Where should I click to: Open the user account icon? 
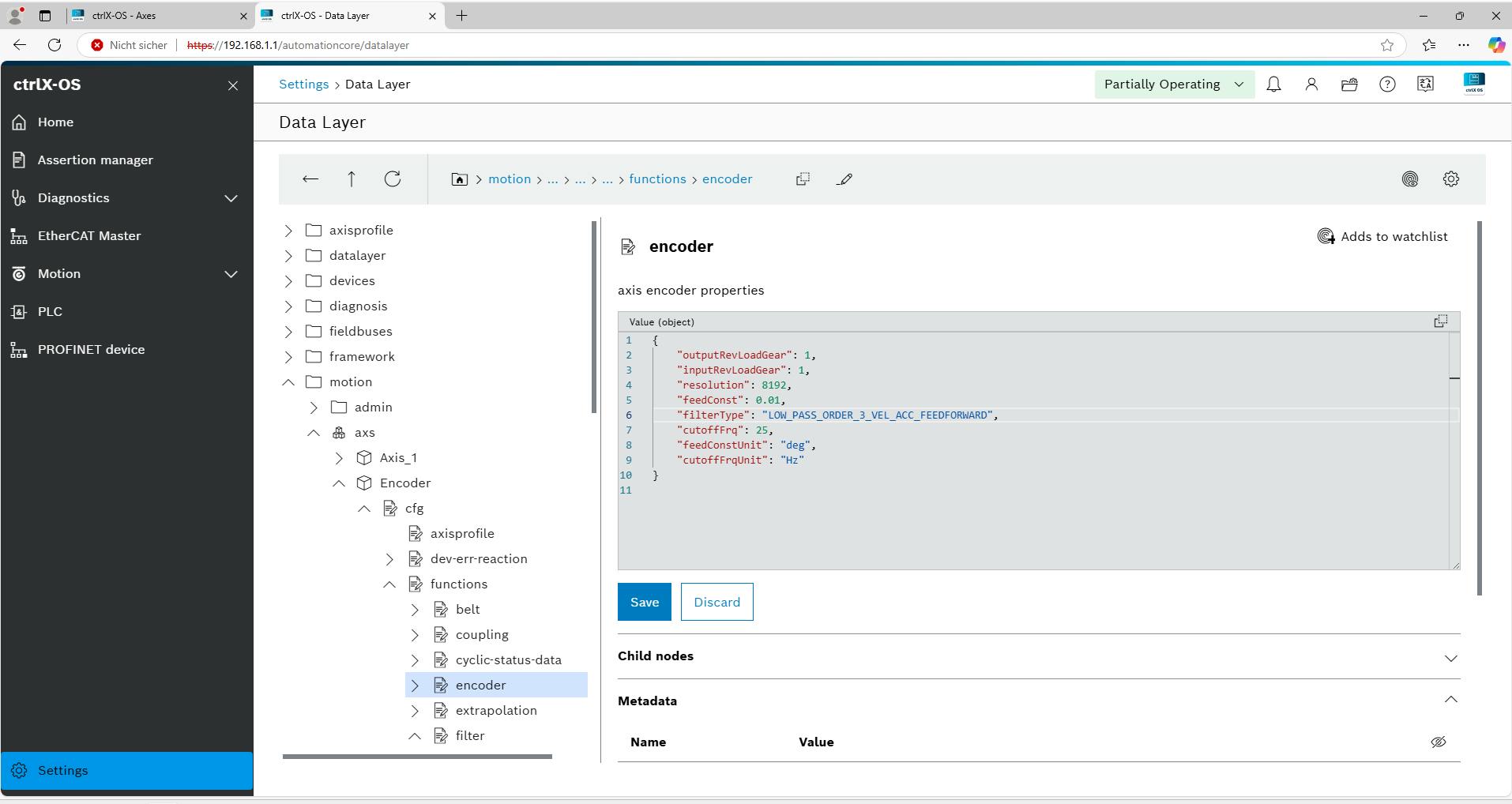1311,85
